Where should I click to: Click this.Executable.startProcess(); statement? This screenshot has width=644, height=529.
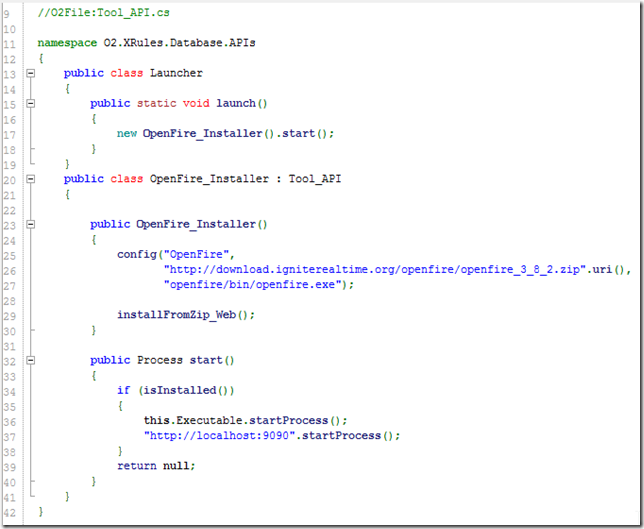point(246,421)
